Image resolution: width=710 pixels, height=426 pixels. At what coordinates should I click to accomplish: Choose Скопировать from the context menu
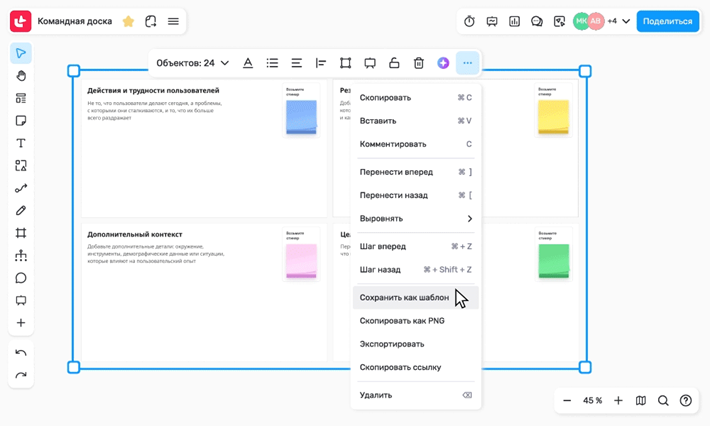coord(416,98)
